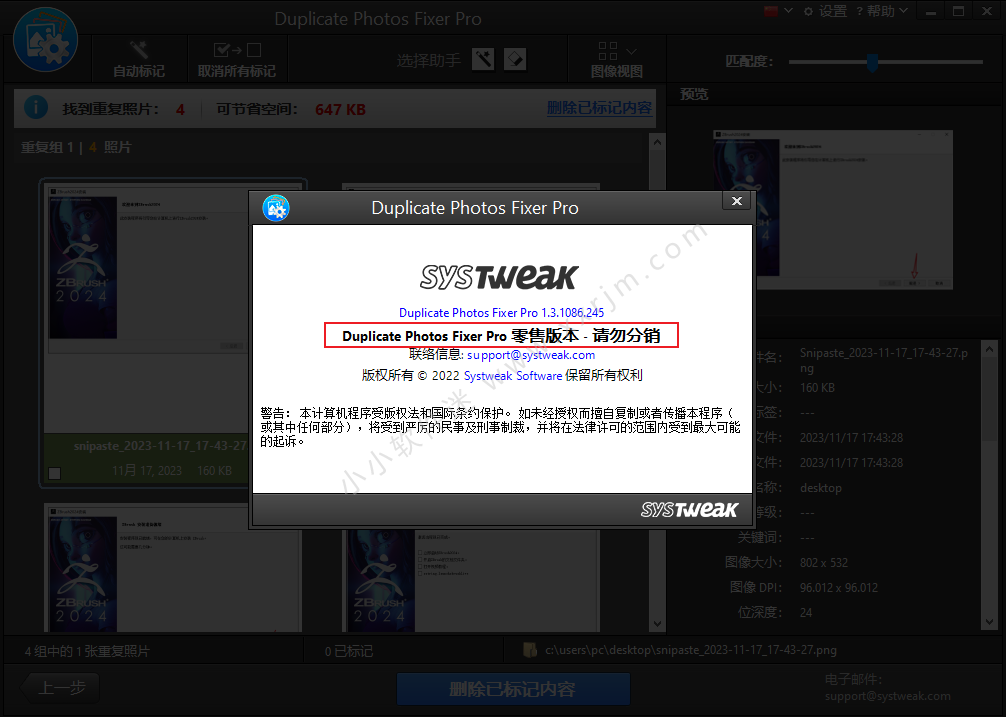Open the 设置 settings menu
Image resolution: width=1006 pixels, height=717 pixels.
click(x=825, y=11)
